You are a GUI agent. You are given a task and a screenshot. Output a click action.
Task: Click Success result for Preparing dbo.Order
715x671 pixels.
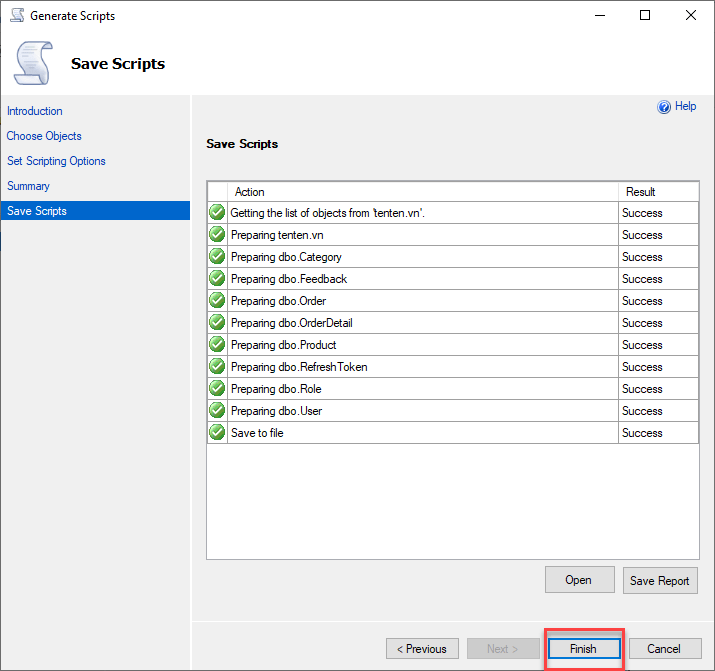pos(642,301)
